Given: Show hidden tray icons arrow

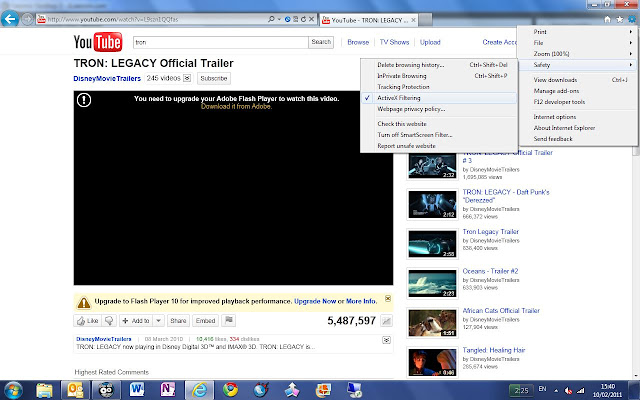Looking at the screenshot, I should (x=556, y=390).
